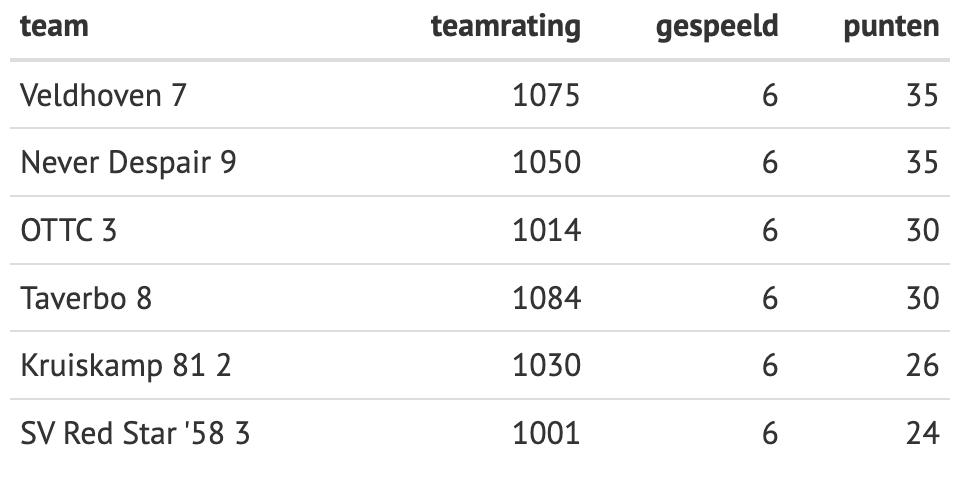Open Taverbo 8 team entry
Image resolution: width=968 pixels, height=480 pixels.
click(x=86, y=299)
